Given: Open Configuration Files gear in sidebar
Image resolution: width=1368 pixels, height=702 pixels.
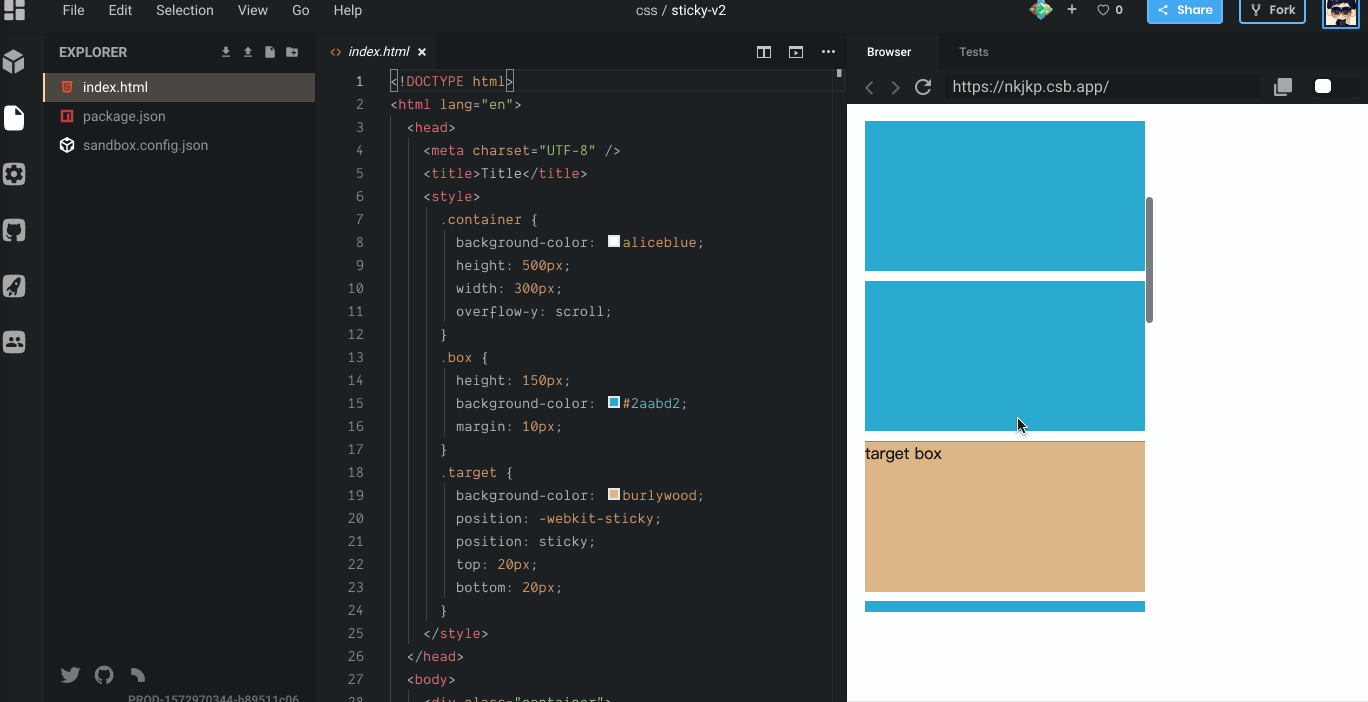Looking at the screenshot, I should (14, 174).
